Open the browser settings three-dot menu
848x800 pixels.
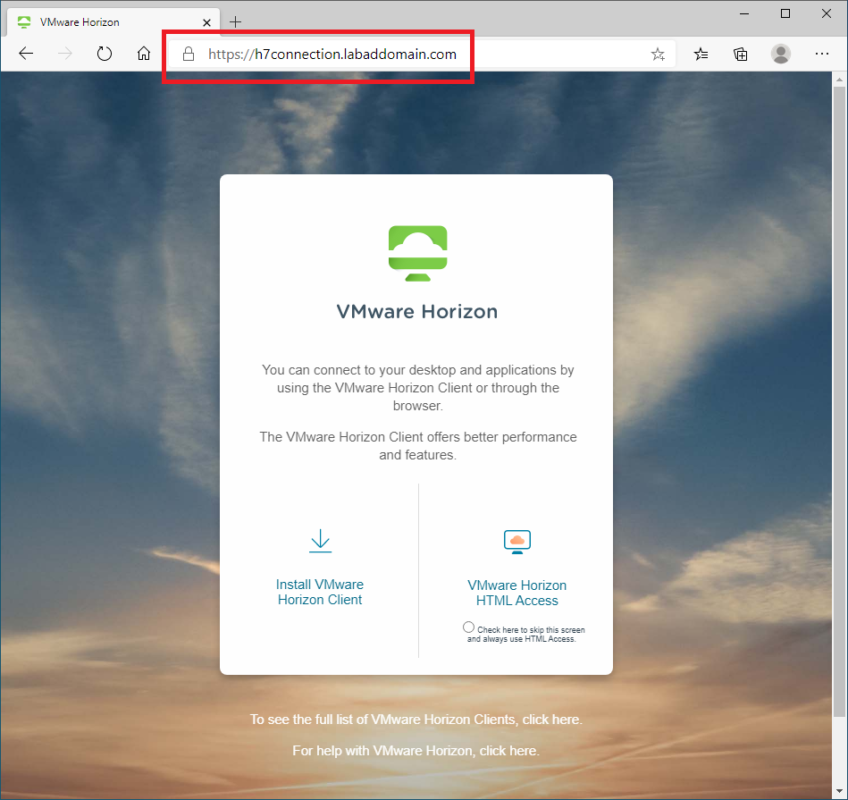click(822, 54)
